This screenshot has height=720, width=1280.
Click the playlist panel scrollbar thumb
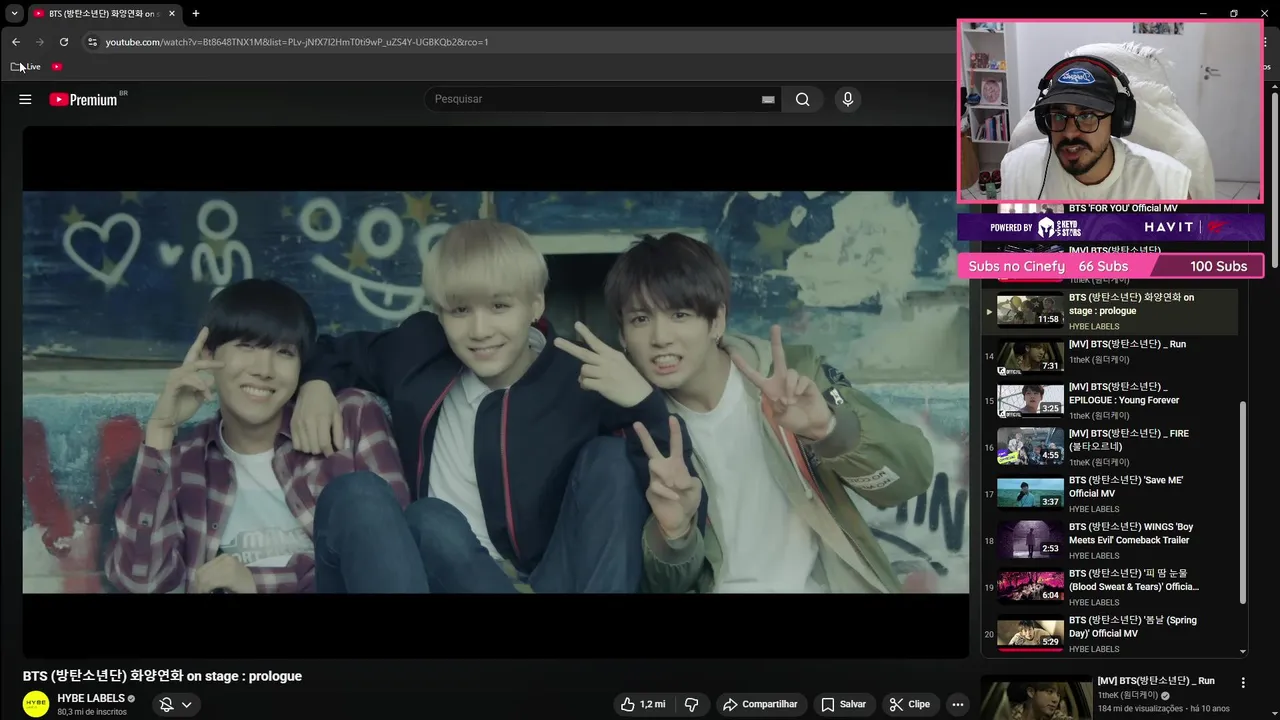(1243, 502)
